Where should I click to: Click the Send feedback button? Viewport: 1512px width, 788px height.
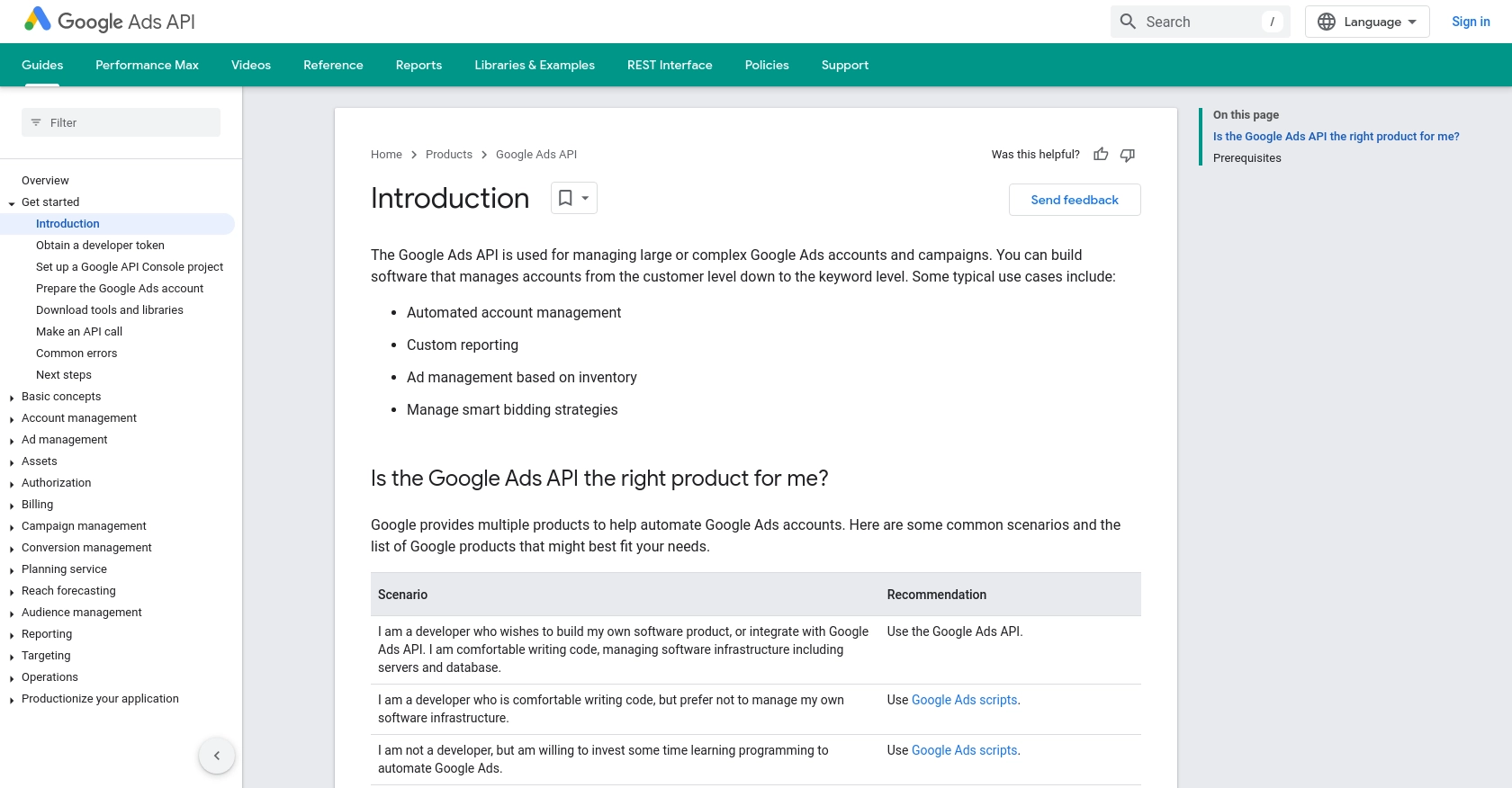pos(1075,200)
